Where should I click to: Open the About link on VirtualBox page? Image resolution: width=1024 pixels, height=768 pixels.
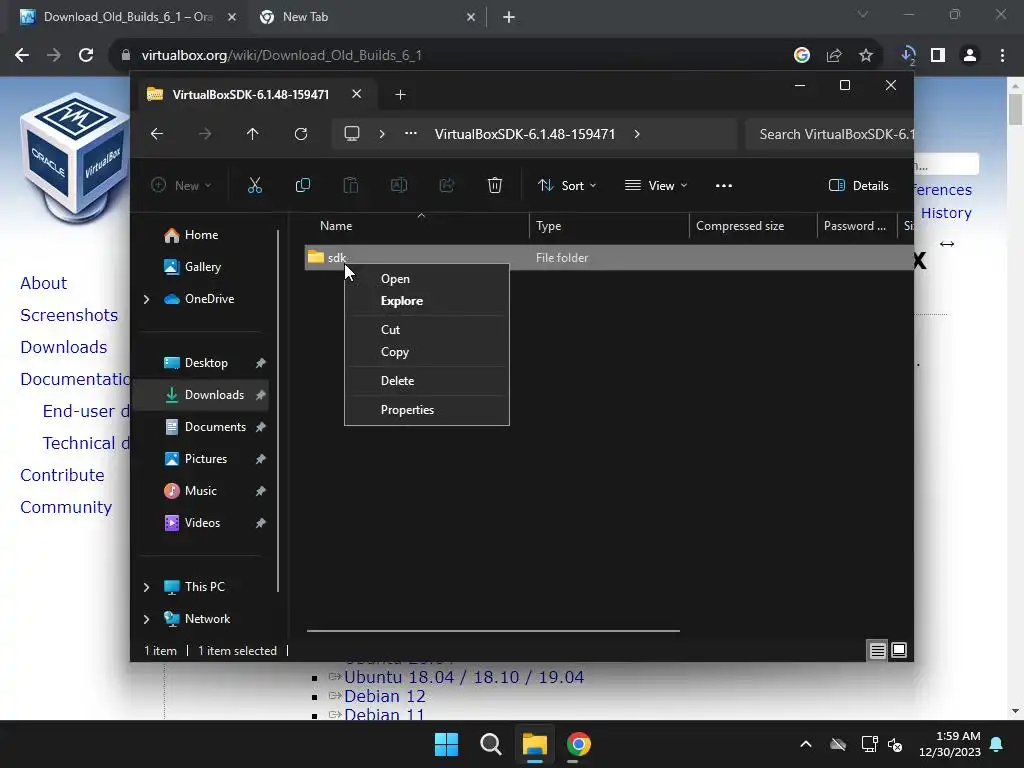43,283
